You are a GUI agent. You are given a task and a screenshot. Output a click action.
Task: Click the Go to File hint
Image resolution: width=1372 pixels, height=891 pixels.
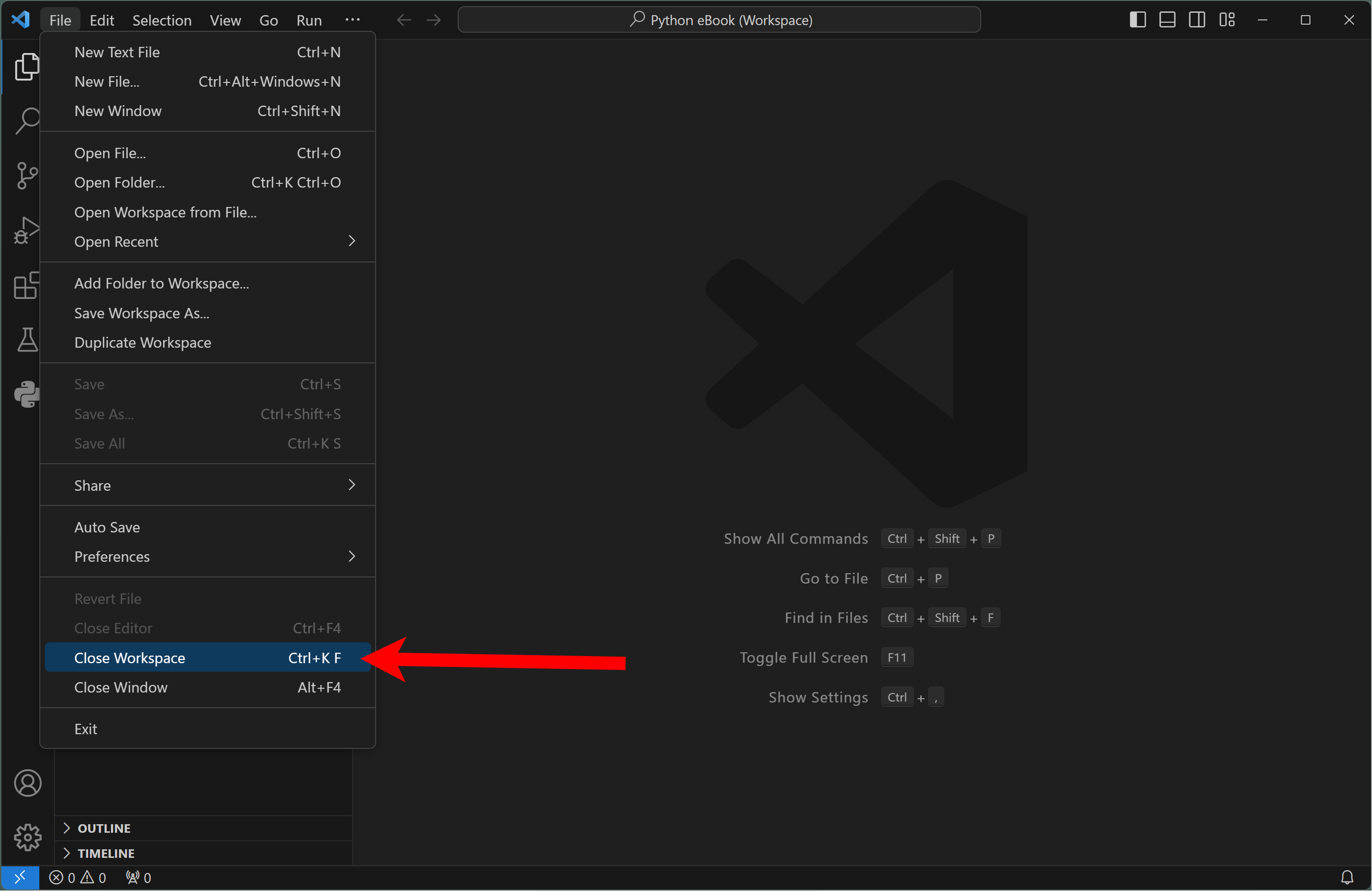(834, 578)
